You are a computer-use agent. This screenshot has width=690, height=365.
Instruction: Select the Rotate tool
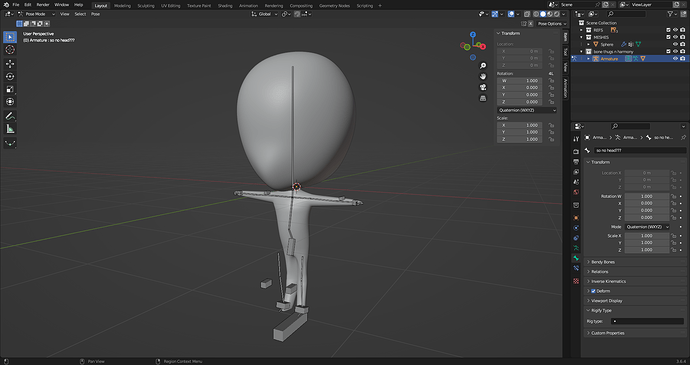10,77
